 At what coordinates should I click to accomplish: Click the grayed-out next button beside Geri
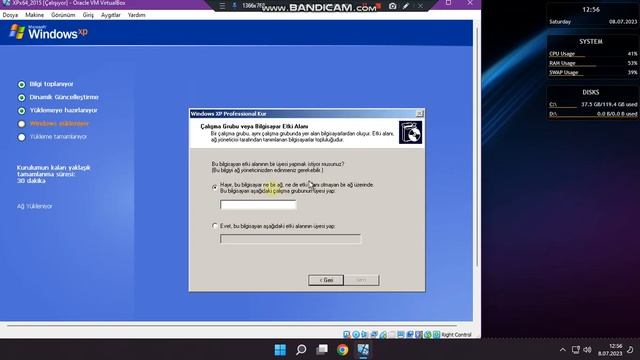pyautogui.click(x=361, y=280)
